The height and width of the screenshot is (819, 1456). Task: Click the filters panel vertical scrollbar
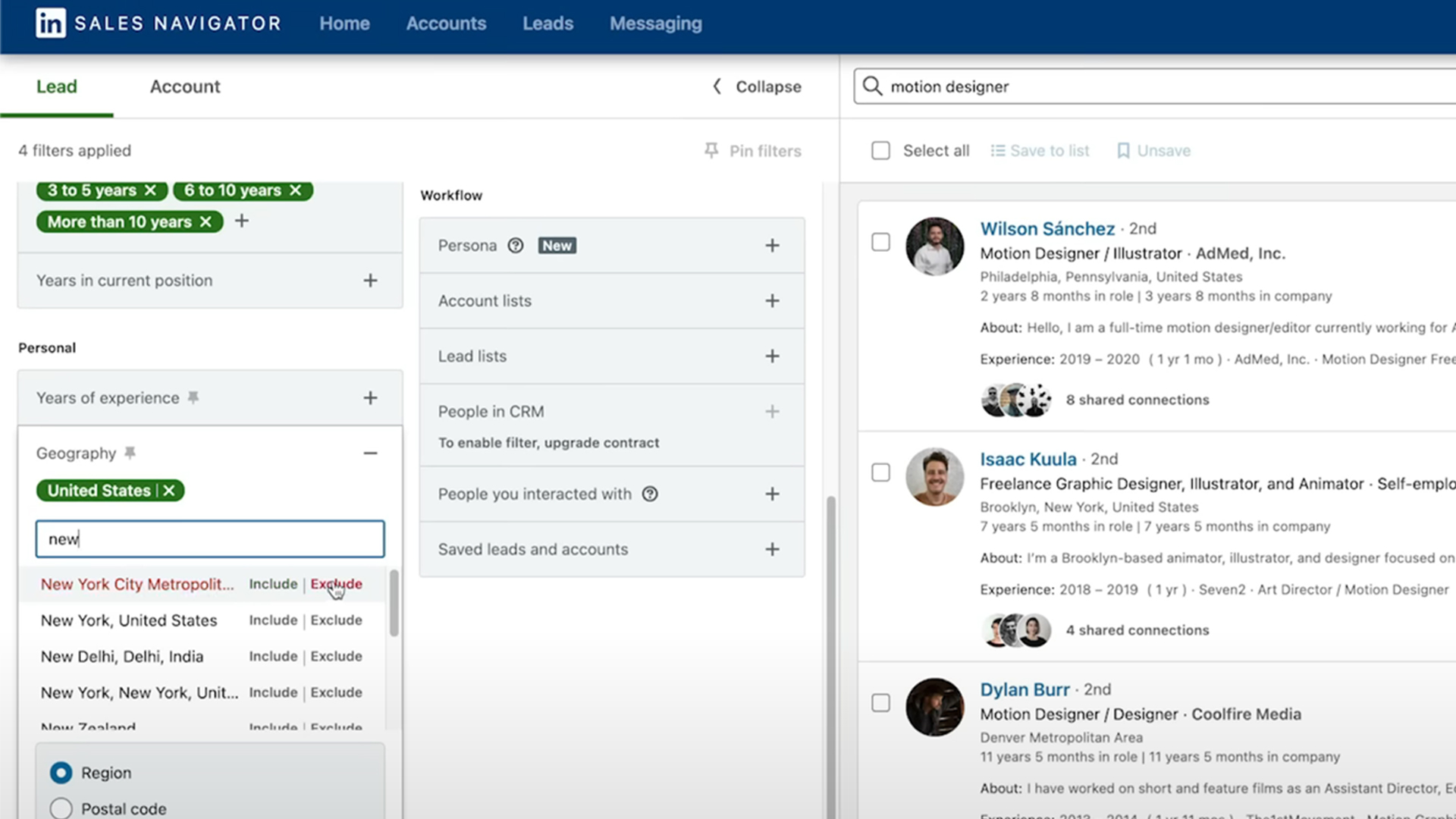pyautogui.click(x=831, y=656)
